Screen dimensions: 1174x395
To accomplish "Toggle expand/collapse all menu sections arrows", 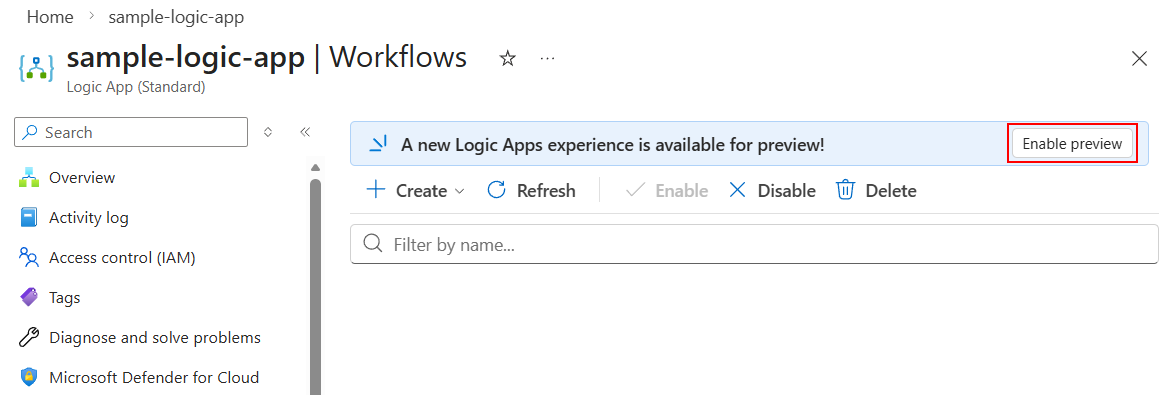I will click(x=268, y=132).
